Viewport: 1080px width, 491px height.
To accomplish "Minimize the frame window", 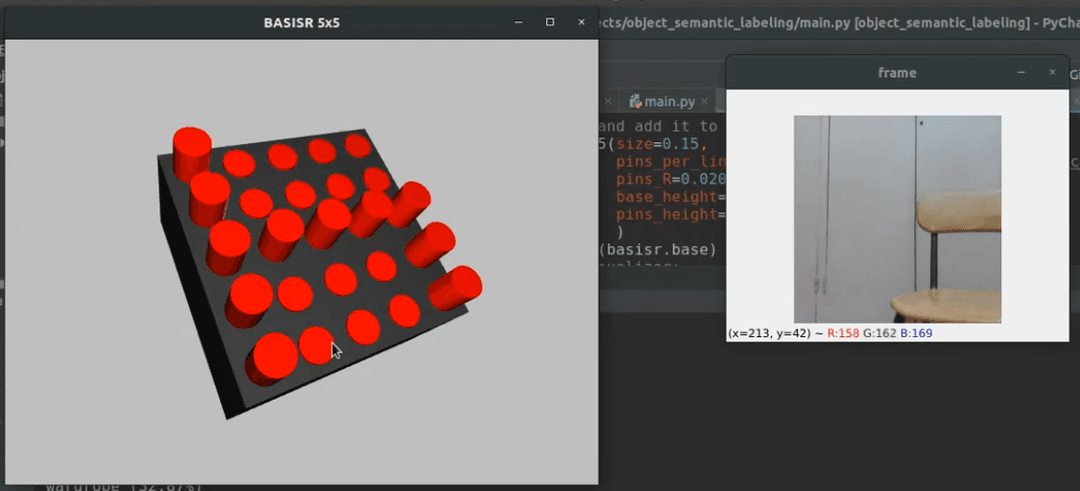I will (1020, 72).
